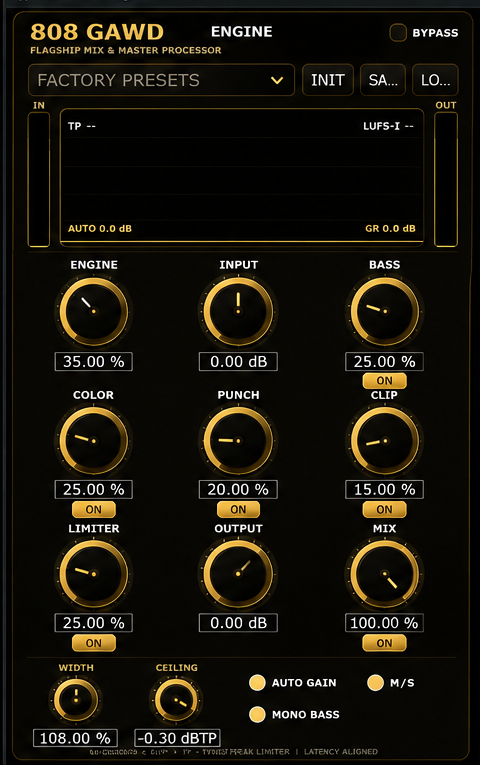Click the SA... save button
This screenshot has height=765, width=480.
[x=383, y=80]
